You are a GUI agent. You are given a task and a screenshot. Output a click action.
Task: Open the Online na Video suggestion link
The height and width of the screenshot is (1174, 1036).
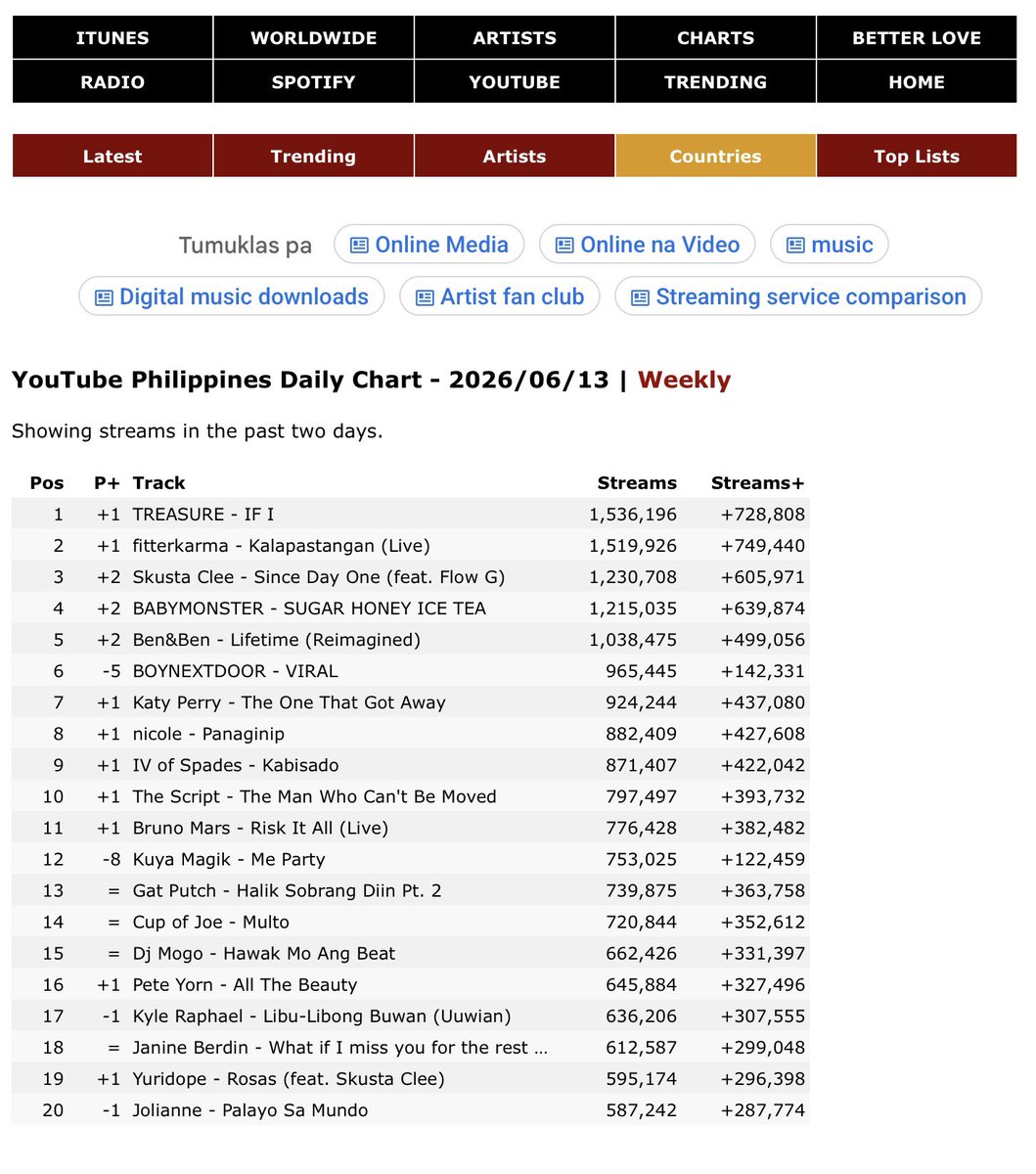point(648,245)
